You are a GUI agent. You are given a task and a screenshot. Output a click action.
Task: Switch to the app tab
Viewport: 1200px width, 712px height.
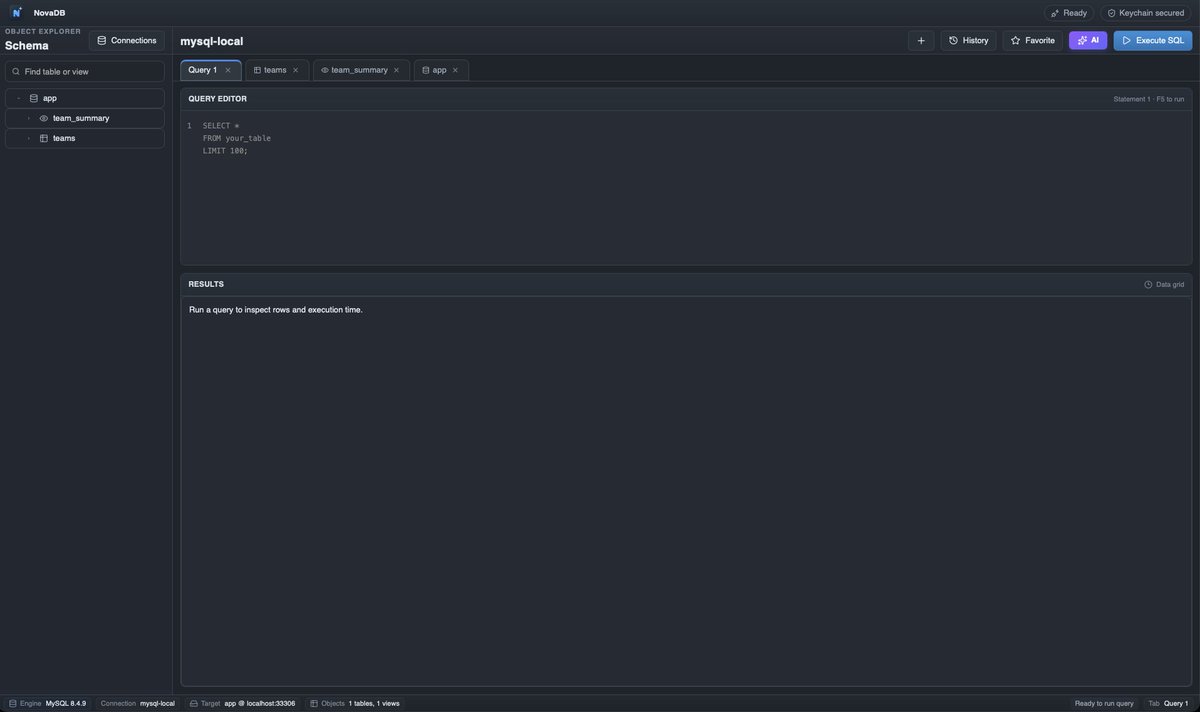pos(440,70)
